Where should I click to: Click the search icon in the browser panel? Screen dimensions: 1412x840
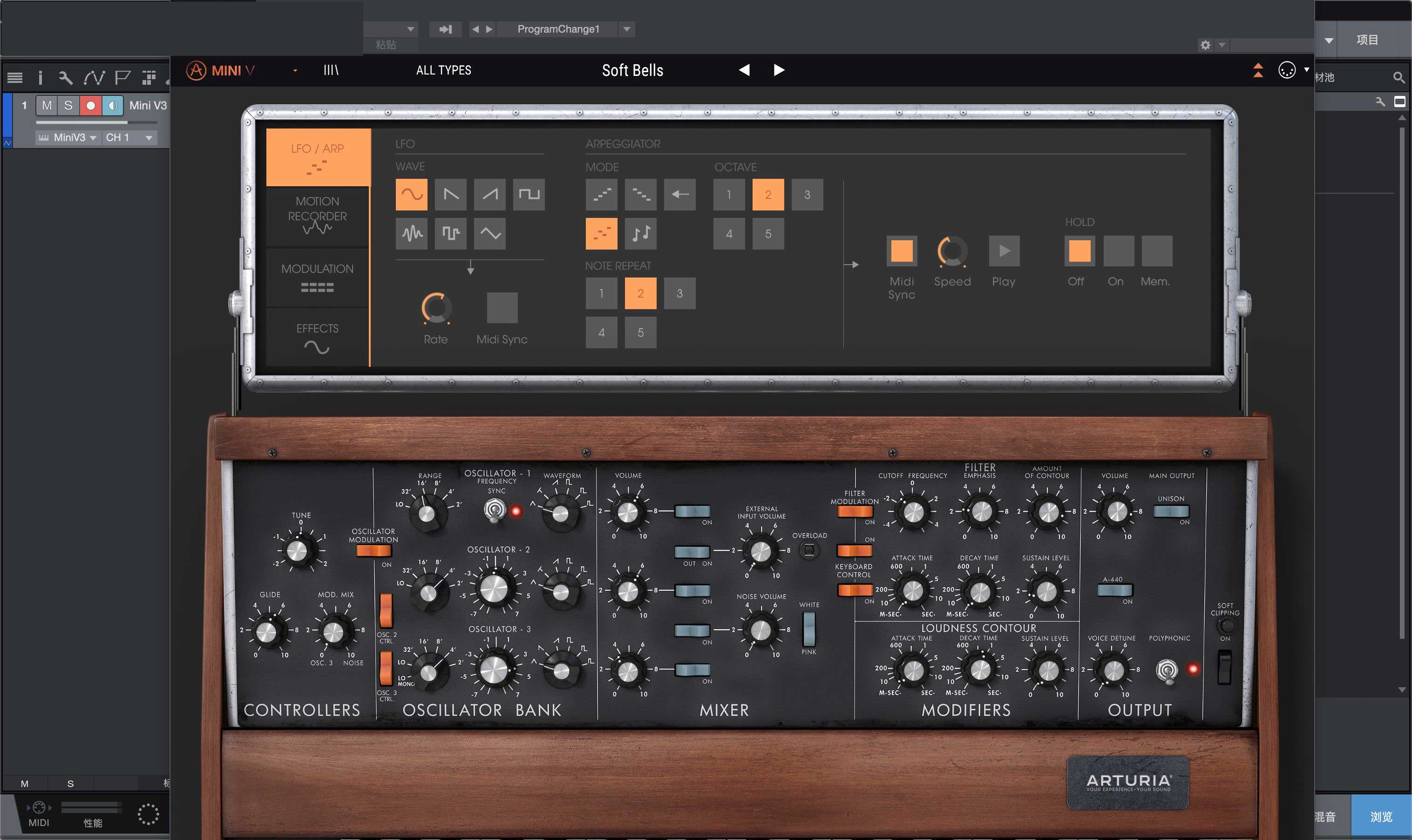[x=1398, y=77]
